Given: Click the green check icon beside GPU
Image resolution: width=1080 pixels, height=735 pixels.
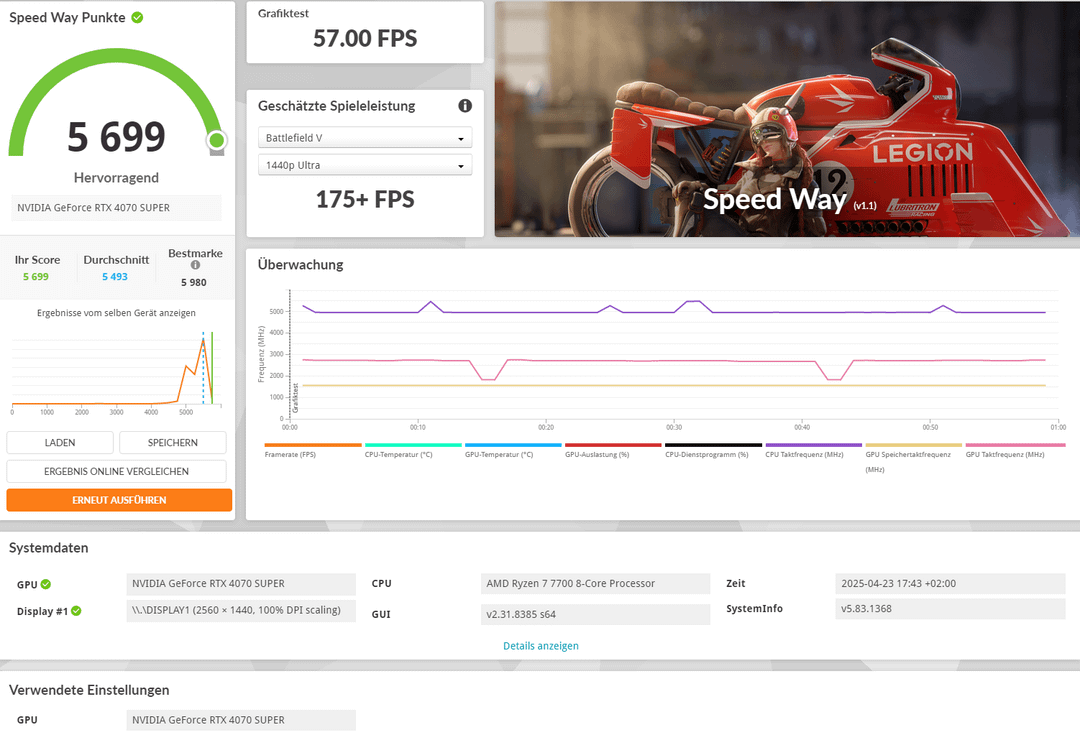Looking at the screenshot, I should pyautogui.click(x=45, y=584).
